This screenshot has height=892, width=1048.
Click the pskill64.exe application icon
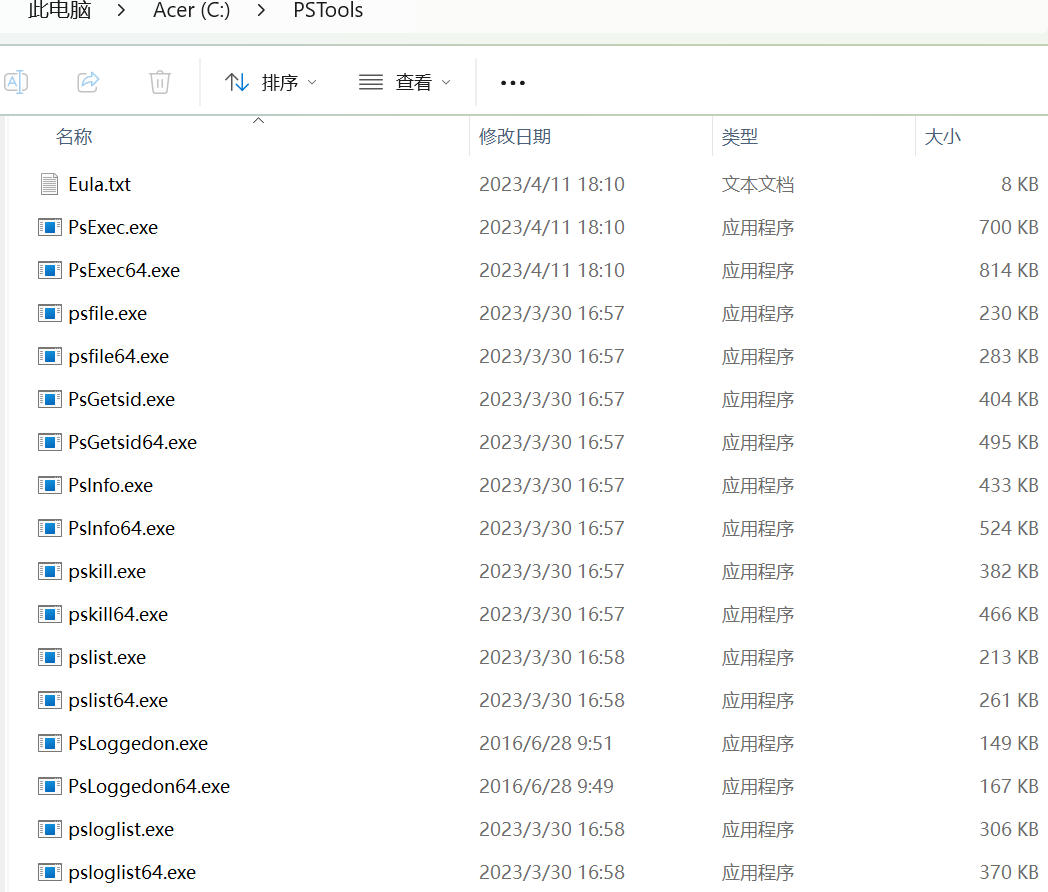(49, 614)
